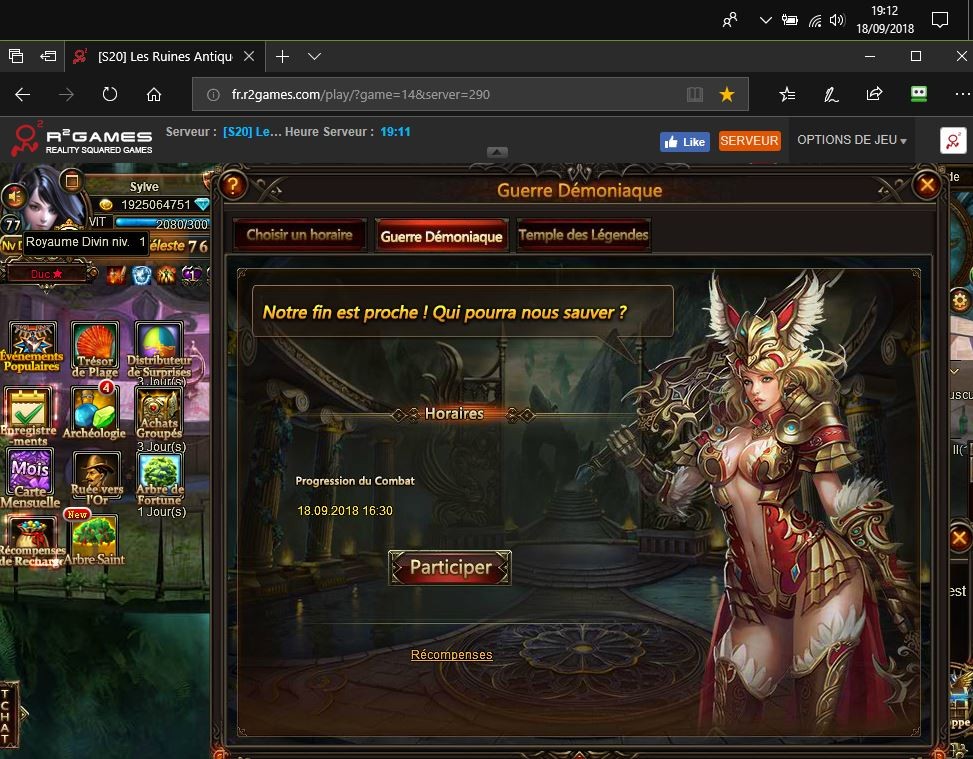This screenshot has width=973, height=759.
Task: Set the current tabs aside
Action: pos(48,56)
